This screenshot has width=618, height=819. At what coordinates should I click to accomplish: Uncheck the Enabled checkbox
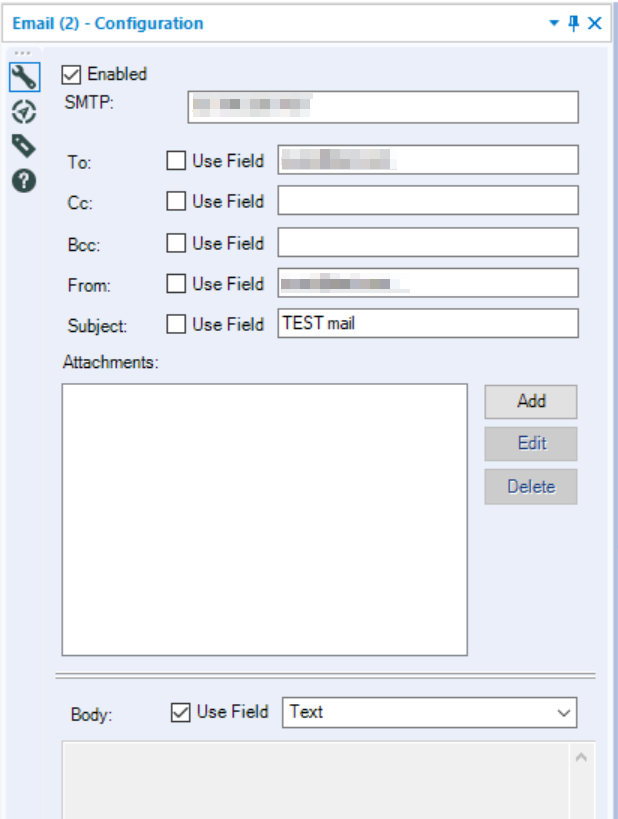point(71,75)
